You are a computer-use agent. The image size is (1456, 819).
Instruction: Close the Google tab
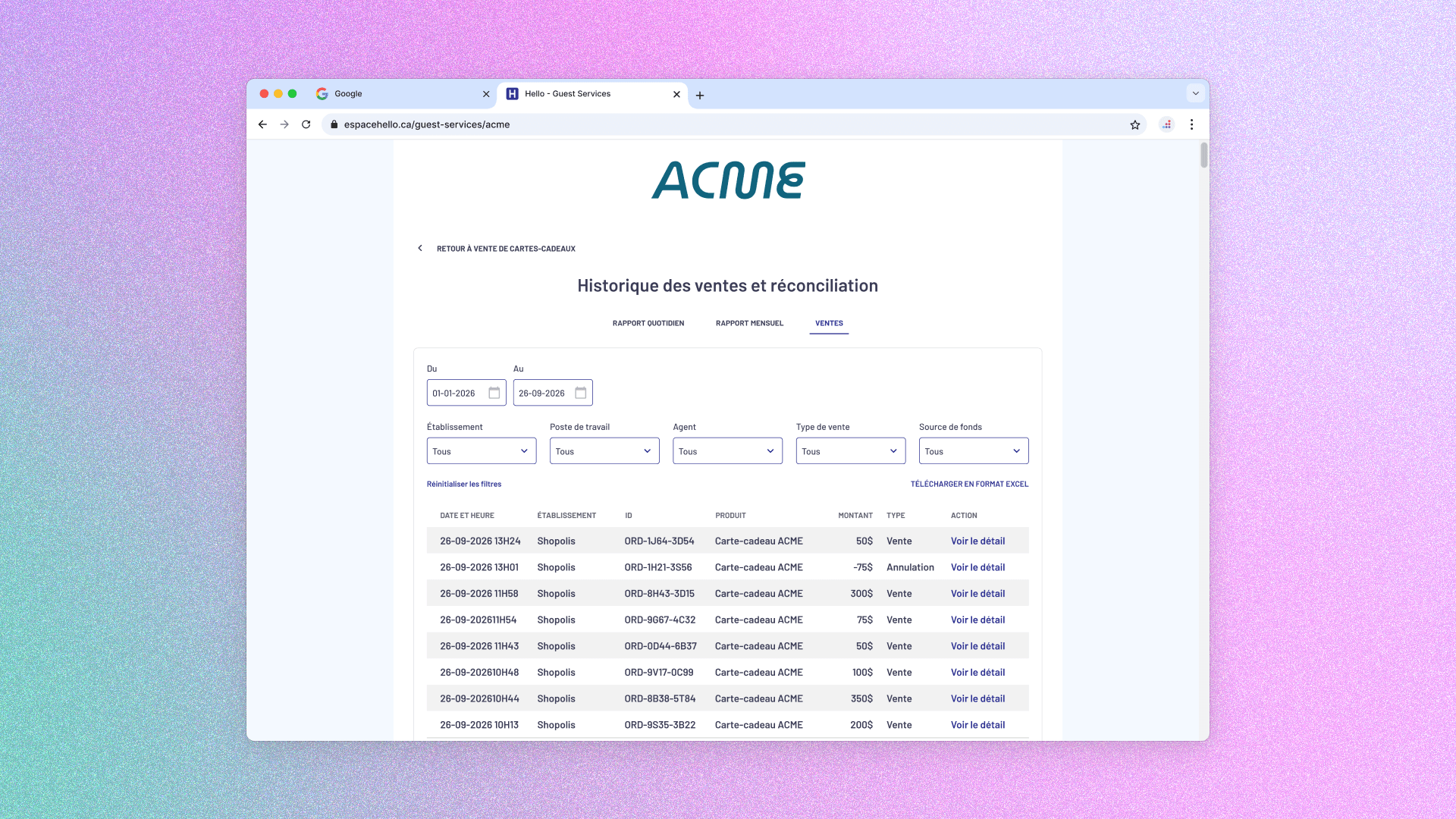pyautogui.click(x=486, y=94)
